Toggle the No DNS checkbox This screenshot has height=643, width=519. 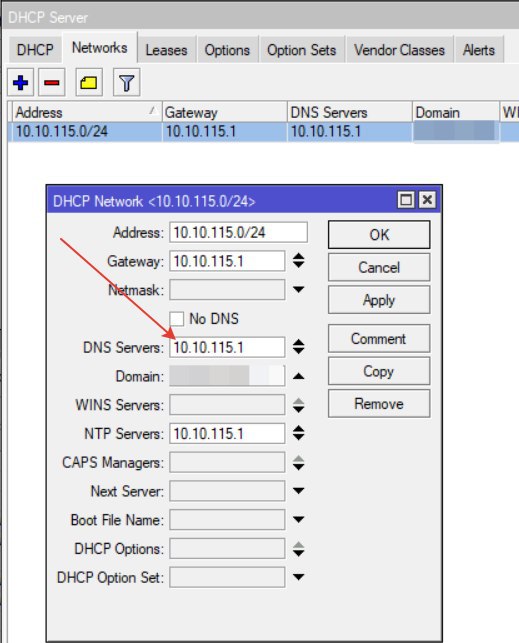pyautogui.click(x=177, y=319)
